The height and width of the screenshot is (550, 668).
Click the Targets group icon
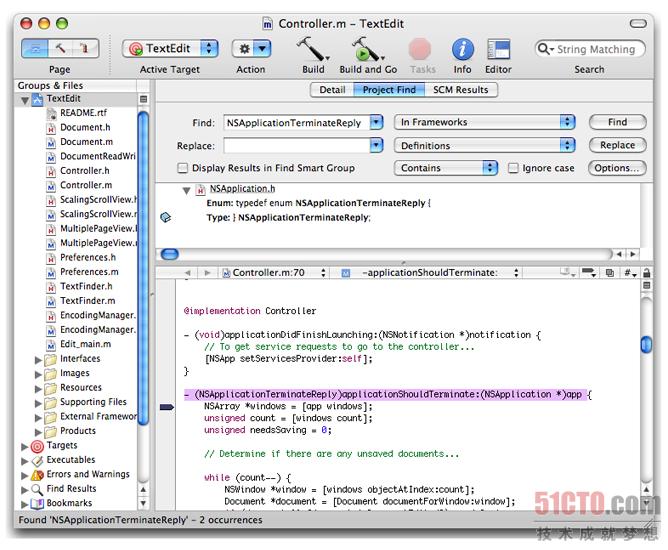point(37,446)
